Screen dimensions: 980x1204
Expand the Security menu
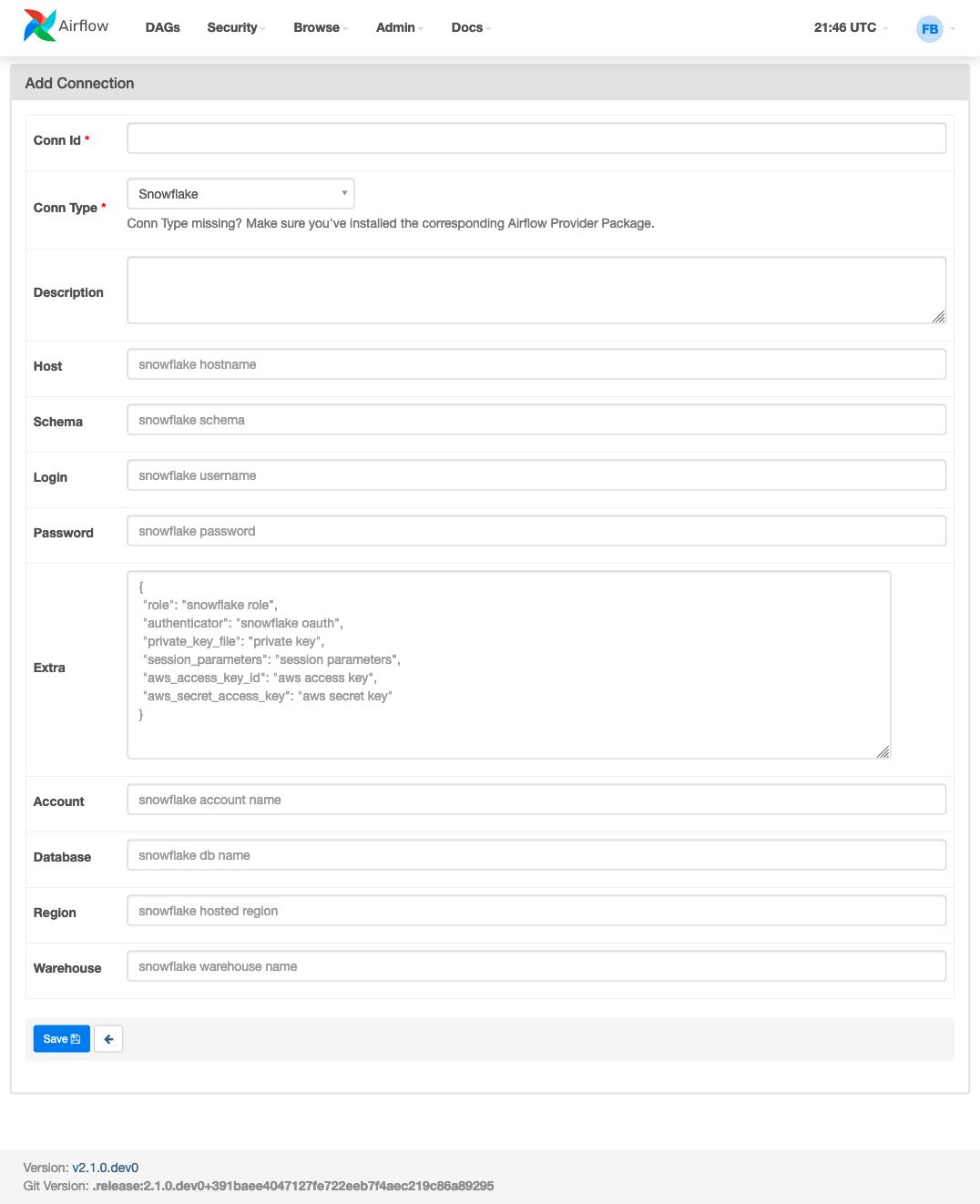tap(236, 28)
